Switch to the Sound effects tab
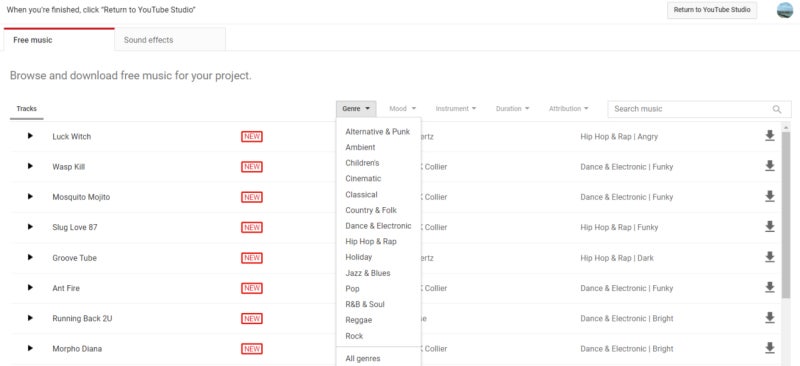The width and height of the screenshot is (800, 366). coord(170,40)
